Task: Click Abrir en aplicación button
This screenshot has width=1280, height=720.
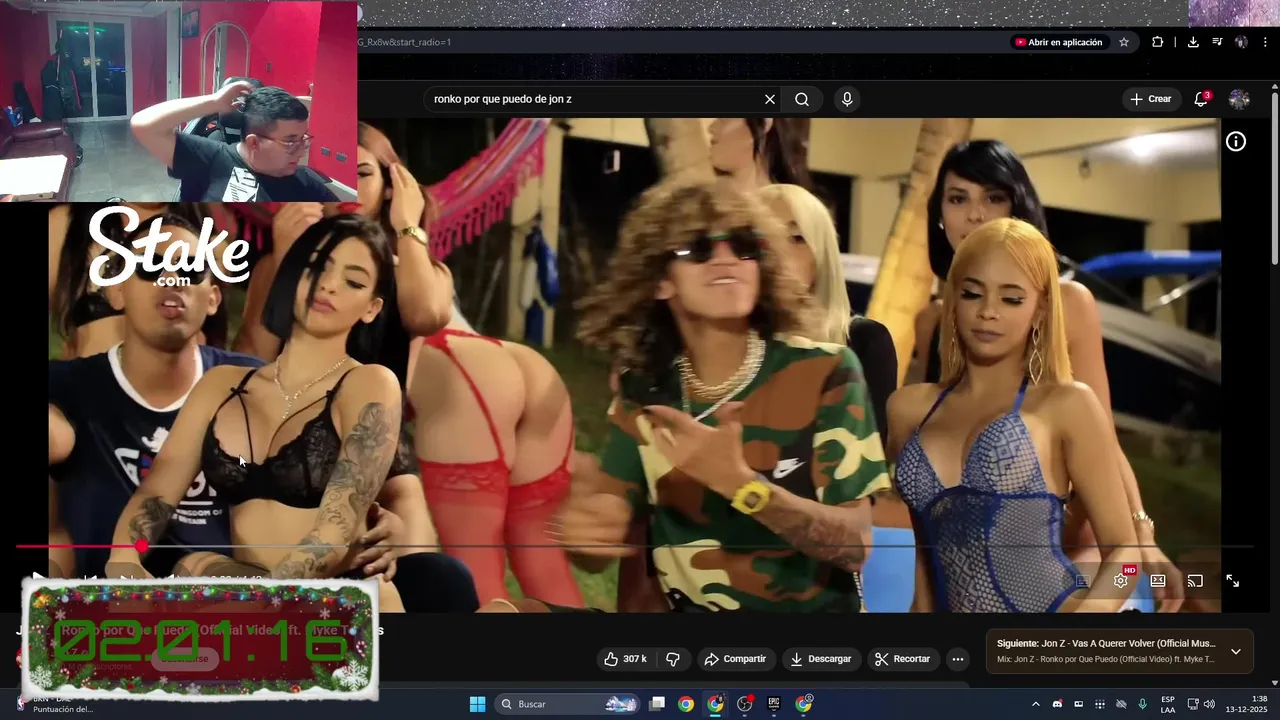Action: pos(1059,42)
